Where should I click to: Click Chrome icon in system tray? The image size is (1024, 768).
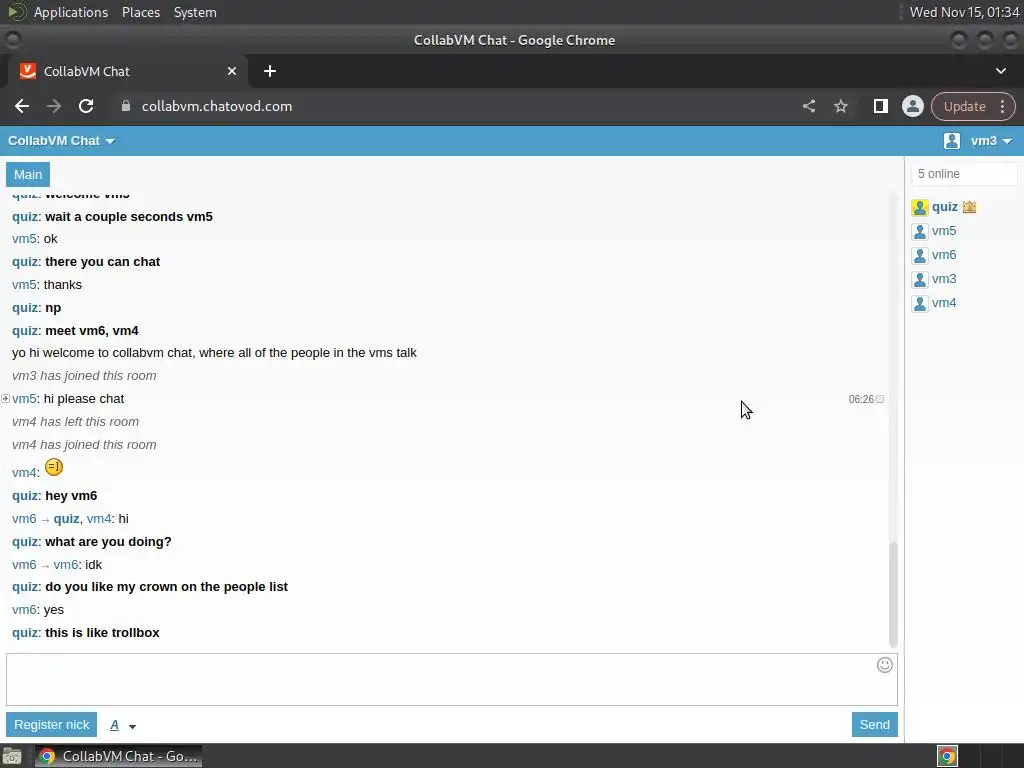click(x=947, y=756)
